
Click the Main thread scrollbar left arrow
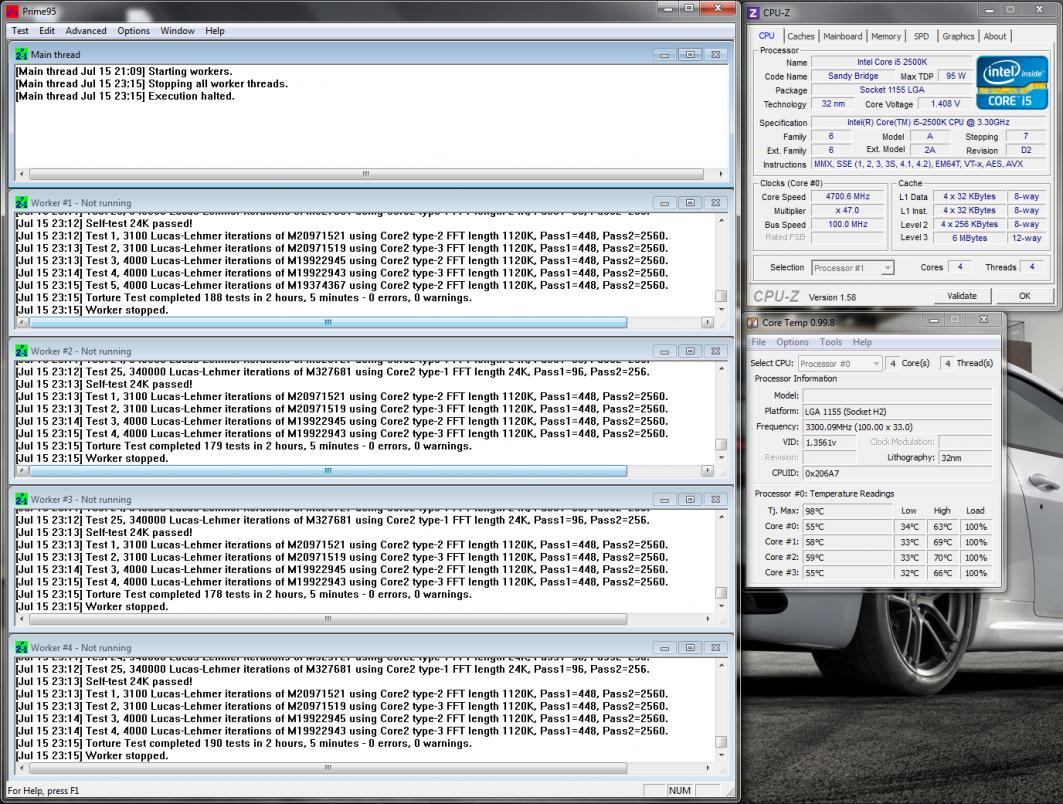(x=22, y=174)
